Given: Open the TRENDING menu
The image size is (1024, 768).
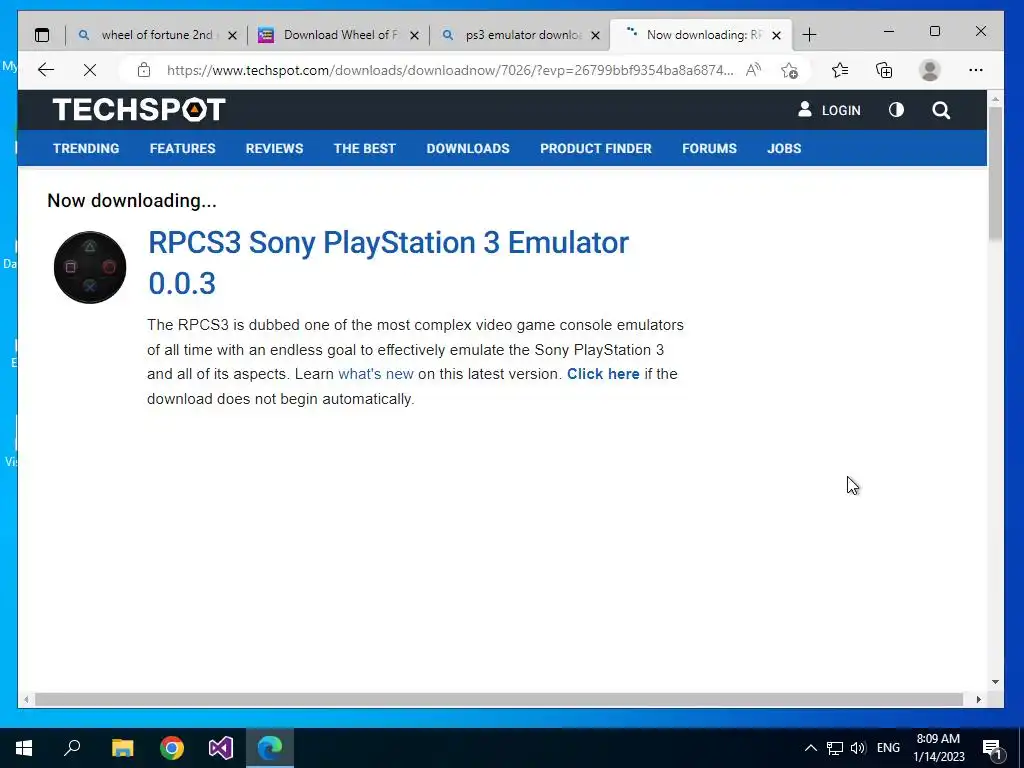Looking at the screenshot, I should (x=86, y=148).
